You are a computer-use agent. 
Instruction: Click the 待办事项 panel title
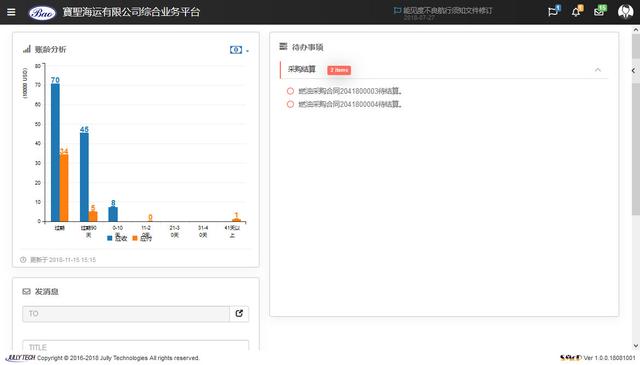coord(307,47)
